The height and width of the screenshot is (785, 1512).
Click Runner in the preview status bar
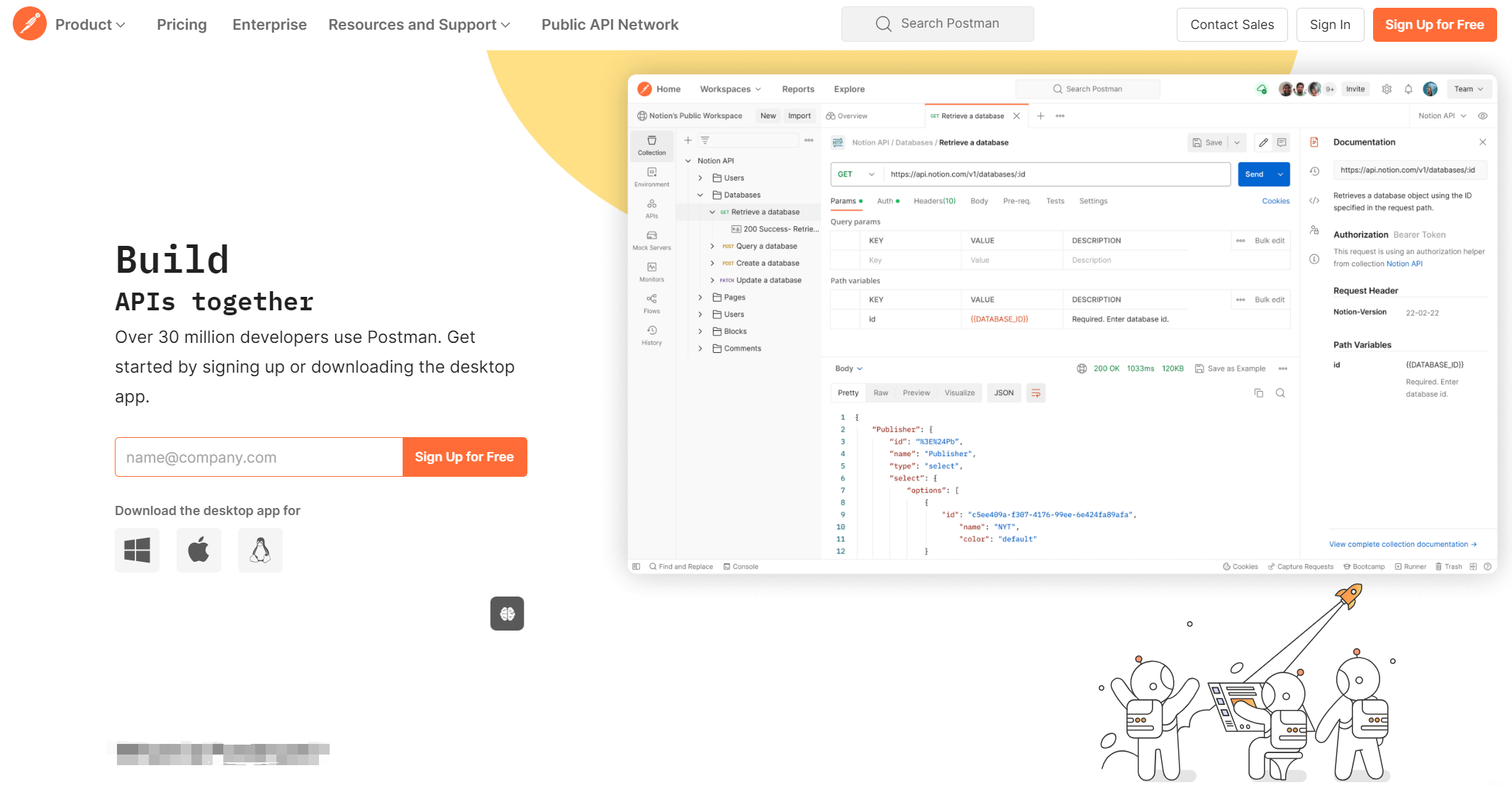tap(1410, 567)
